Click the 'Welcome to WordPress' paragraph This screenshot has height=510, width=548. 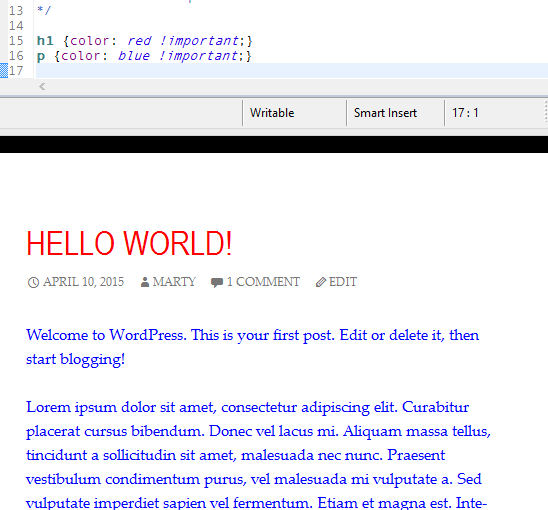252,347
